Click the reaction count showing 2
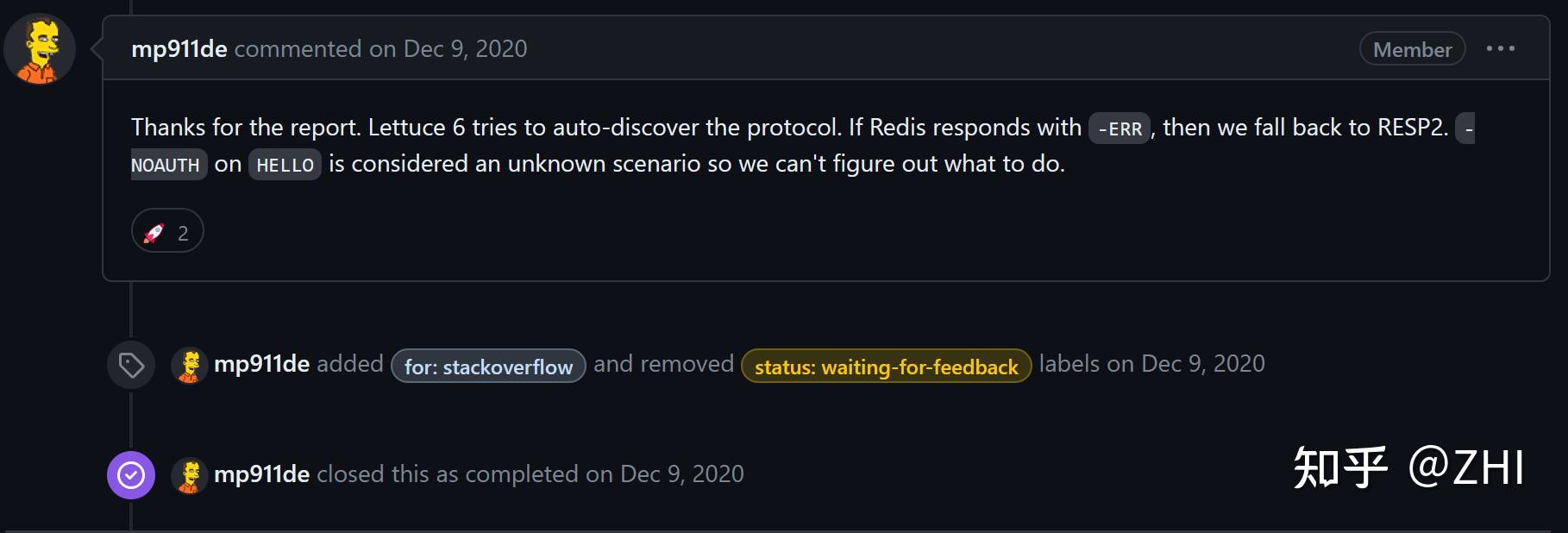This screenshot has height=533, width=1568. coord(182,230)
